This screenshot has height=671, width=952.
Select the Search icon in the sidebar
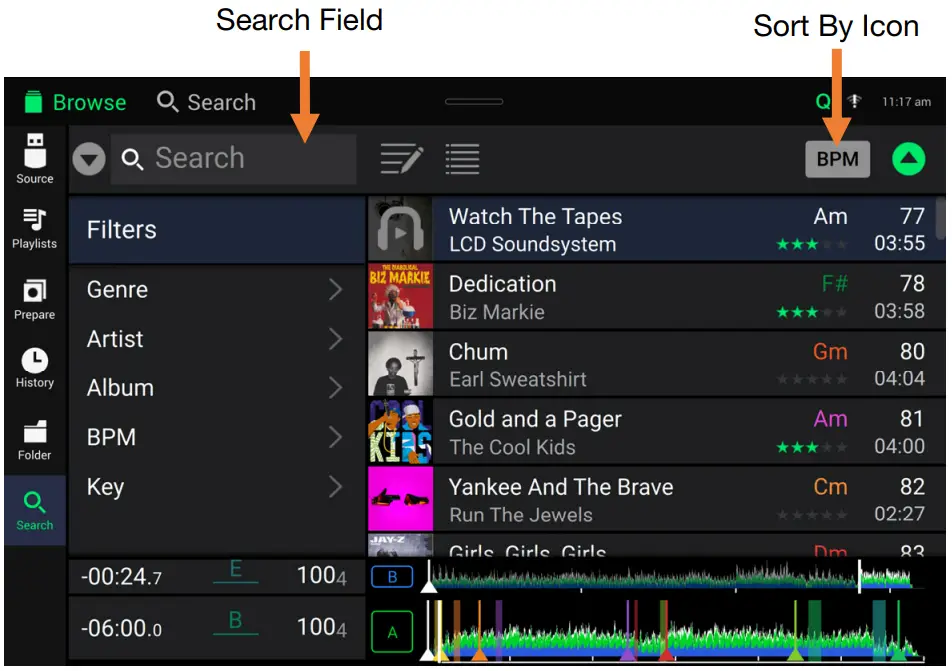(x=33, y=510)
